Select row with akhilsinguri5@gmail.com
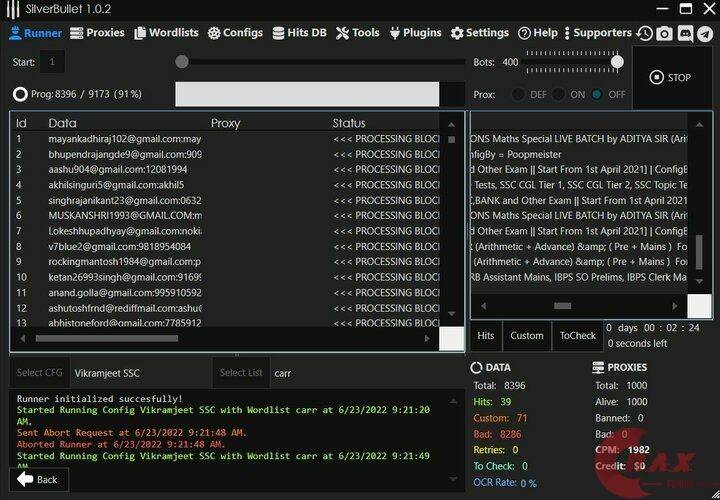 (x=225, y=185)
